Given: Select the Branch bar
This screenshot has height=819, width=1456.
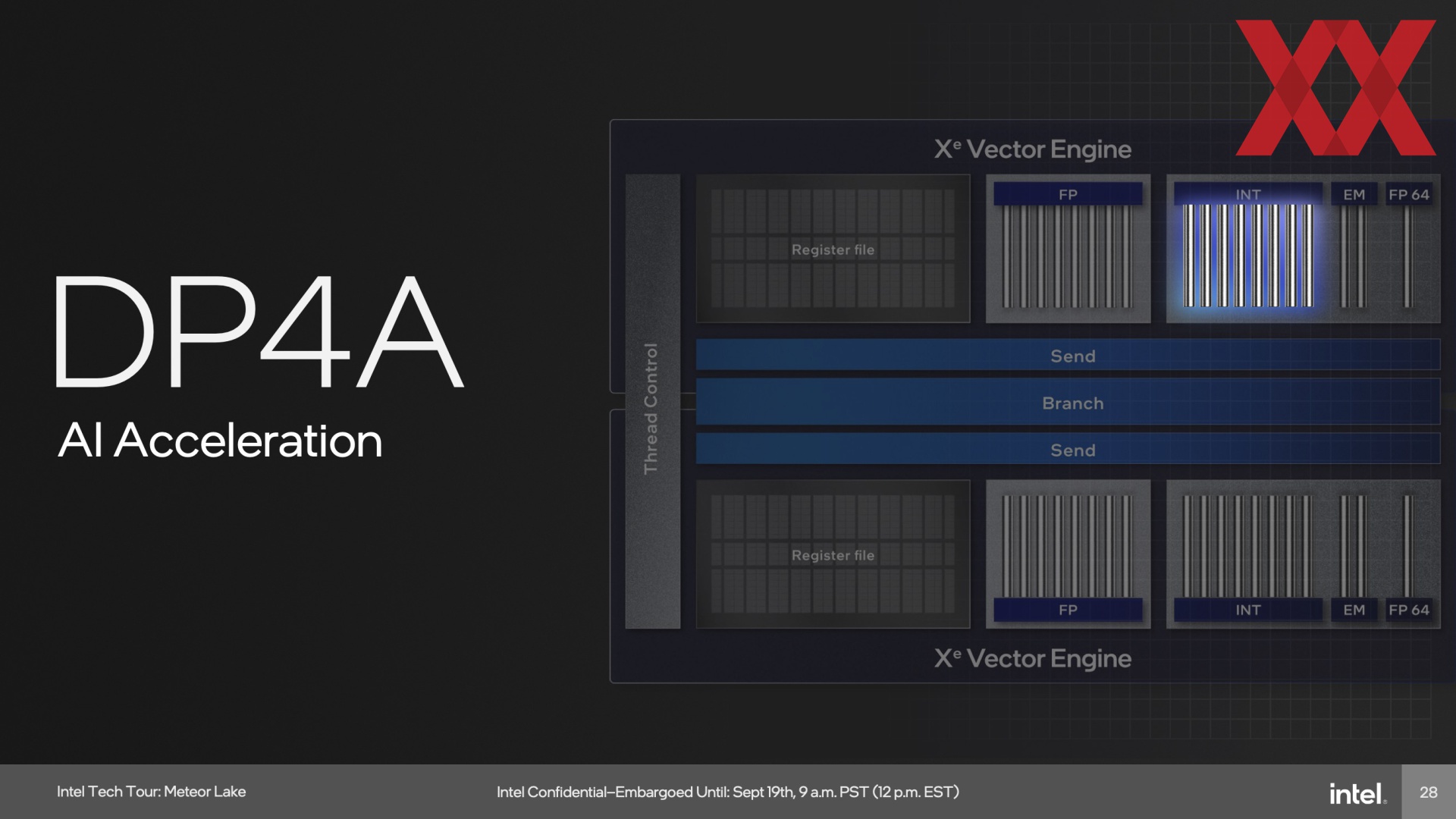Looking at the screenshot, I should tap(1068, 402).
